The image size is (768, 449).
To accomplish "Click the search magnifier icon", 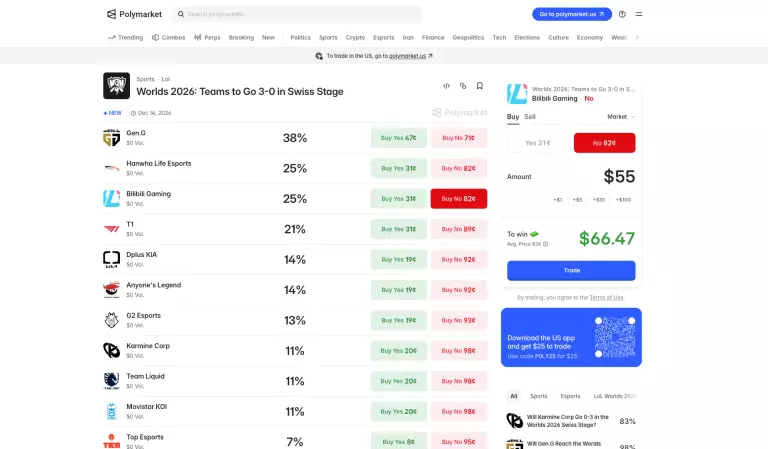I will tap(181, 14).
